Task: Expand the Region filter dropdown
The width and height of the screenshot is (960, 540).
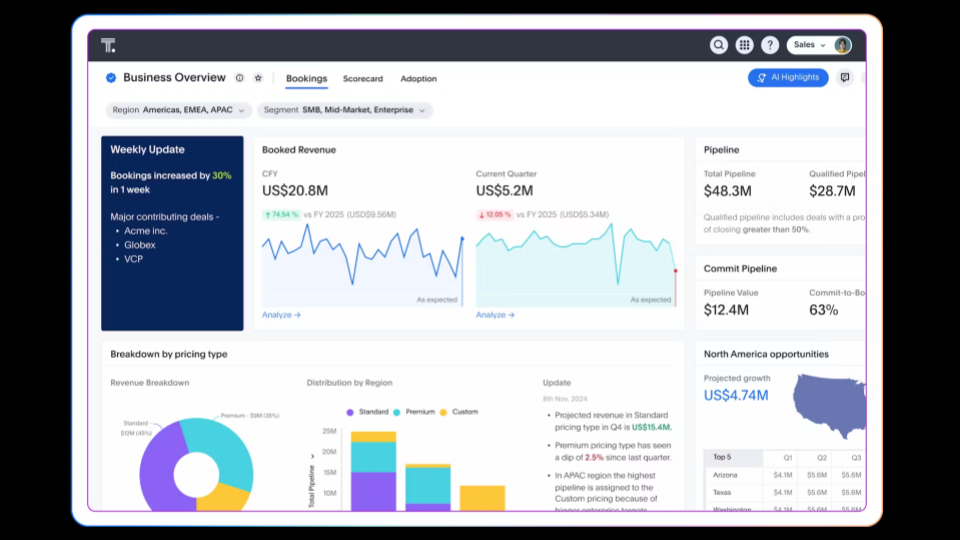Action: point(177,110)
